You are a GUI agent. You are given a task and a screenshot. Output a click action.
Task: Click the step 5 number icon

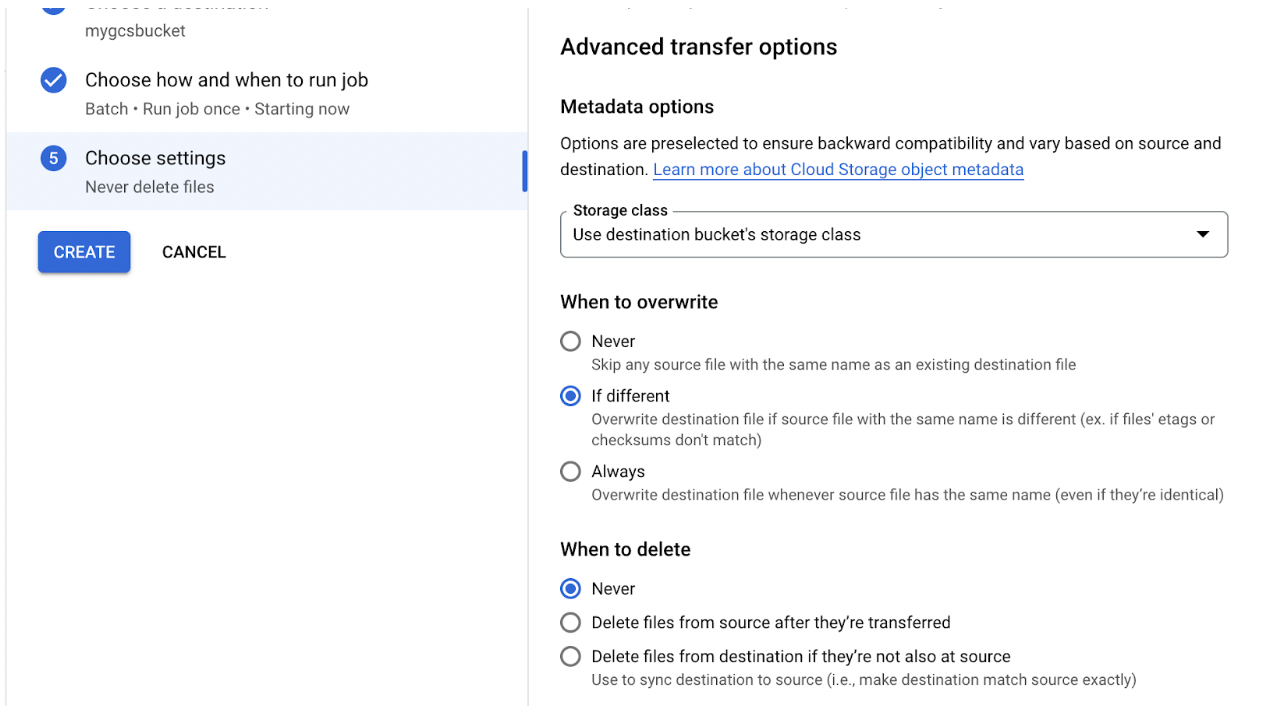(53, 158)
